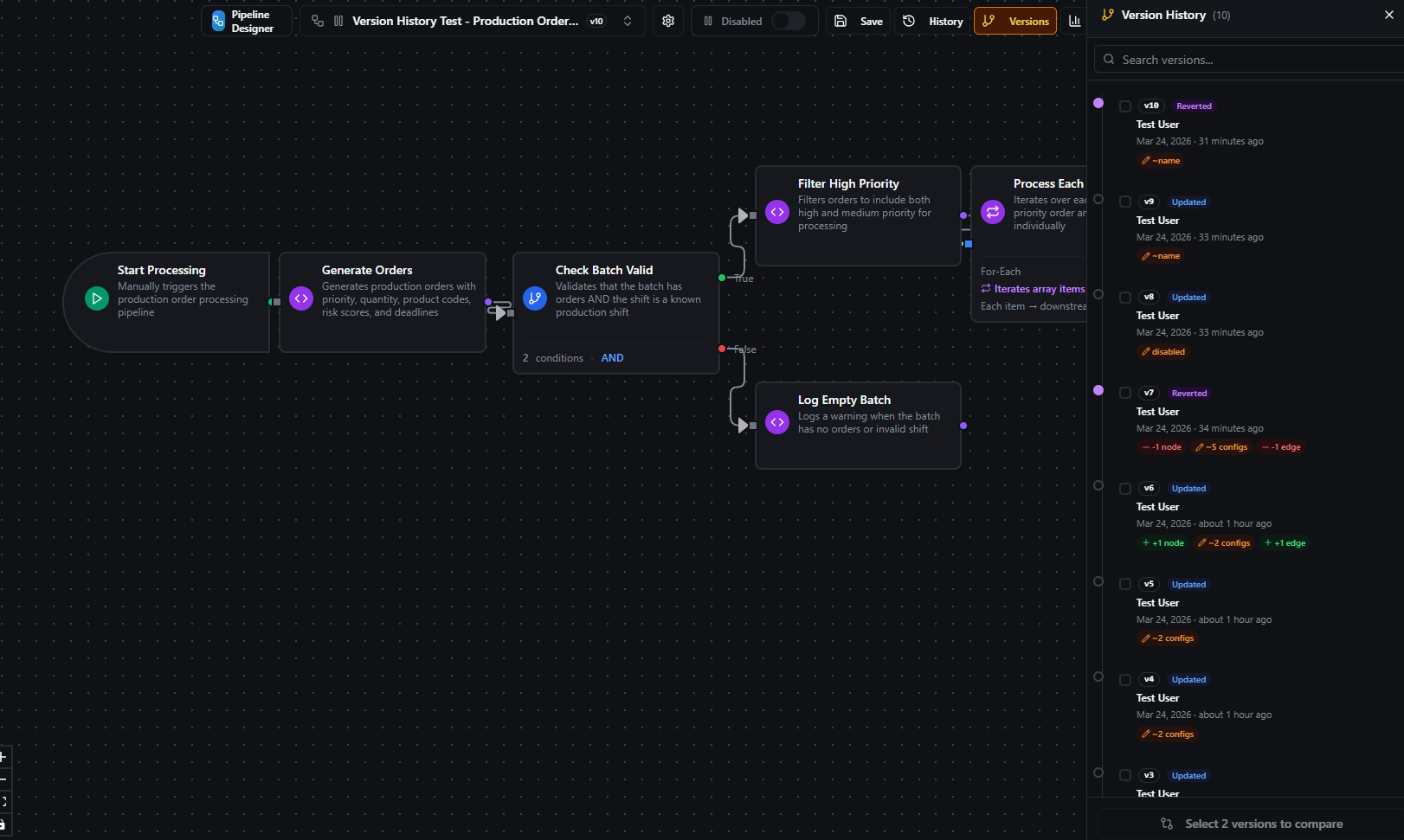Open the AND operator selector
The image size is (1404, 840).
(612, 357)
